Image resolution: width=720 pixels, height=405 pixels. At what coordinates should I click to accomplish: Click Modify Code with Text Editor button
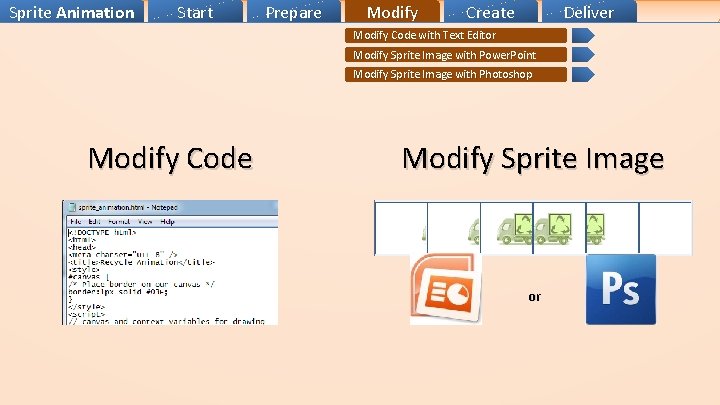456,35
